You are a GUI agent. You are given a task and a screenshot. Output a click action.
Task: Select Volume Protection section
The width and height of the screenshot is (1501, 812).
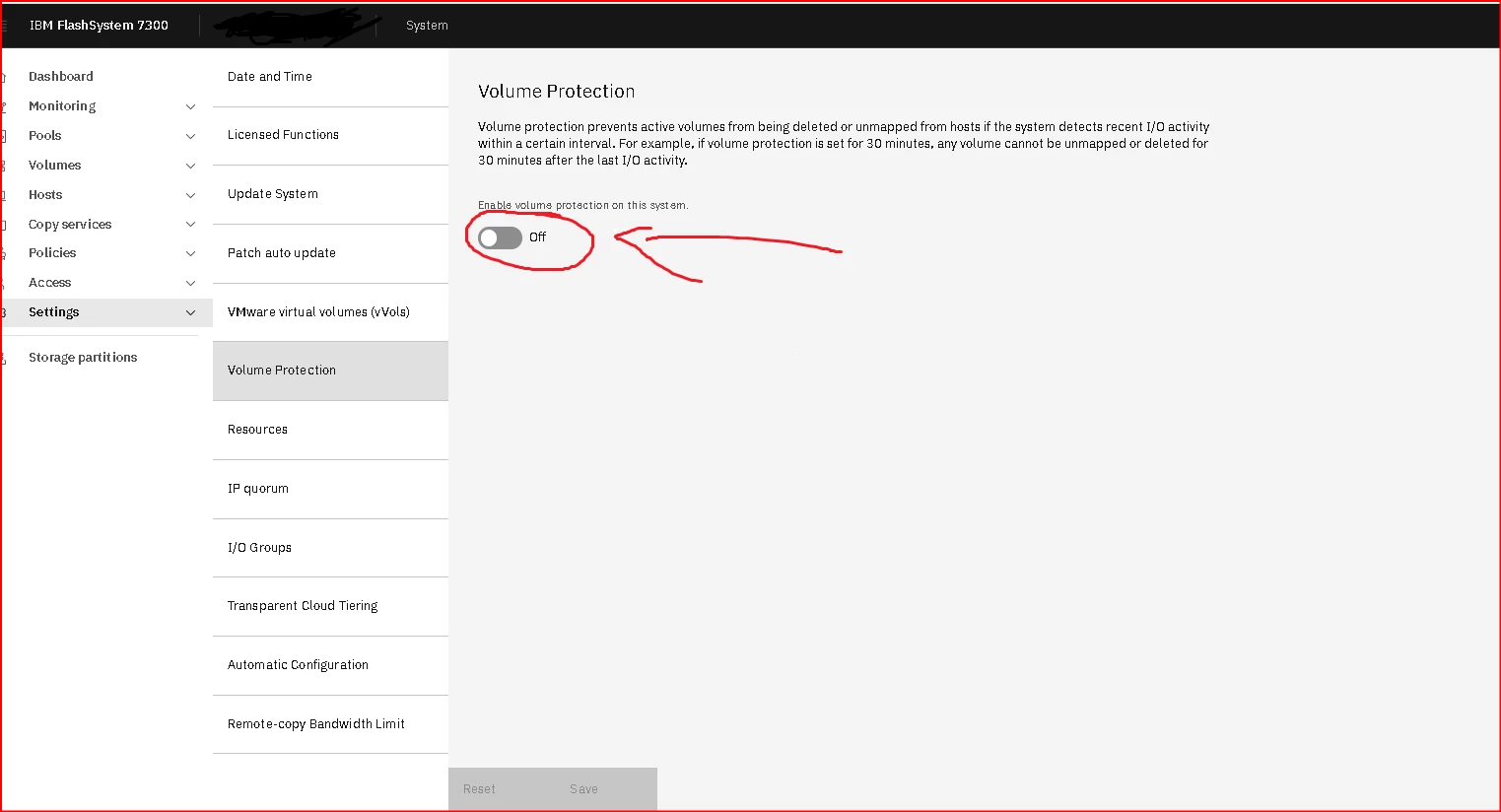click(330, 371)
